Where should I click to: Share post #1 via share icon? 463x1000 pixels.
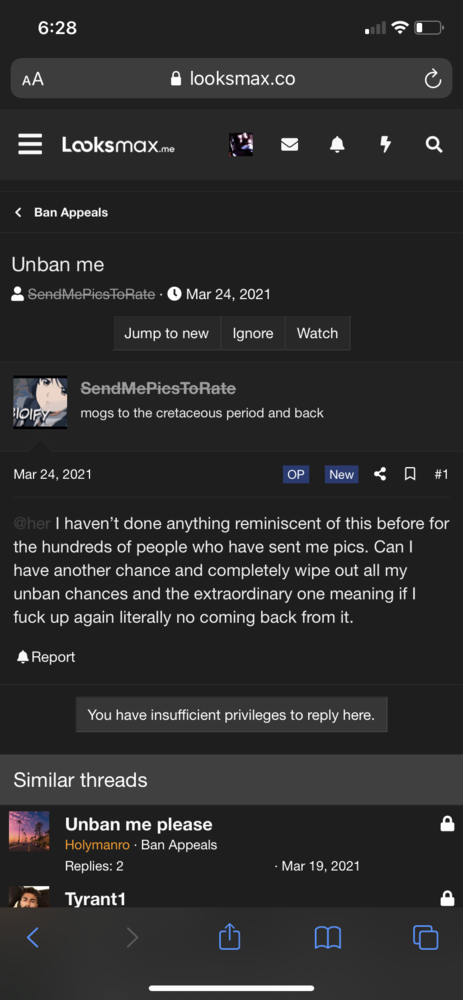380,474
